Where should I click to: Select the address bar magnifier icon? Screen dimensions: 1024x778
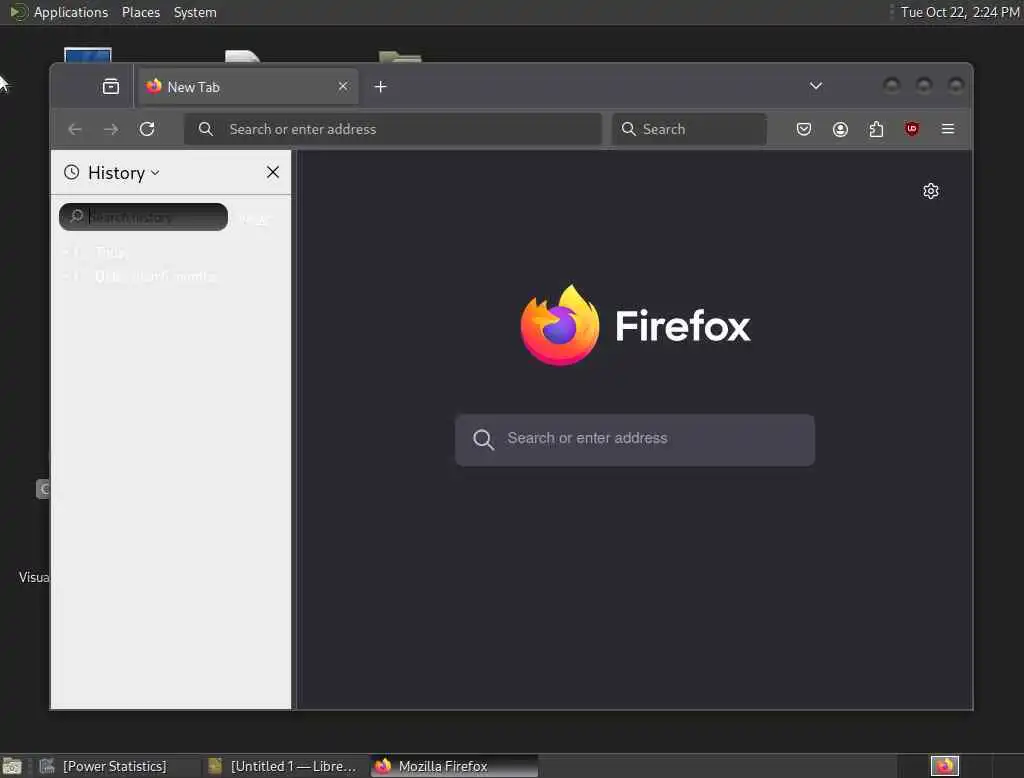[x=206, y=129]
